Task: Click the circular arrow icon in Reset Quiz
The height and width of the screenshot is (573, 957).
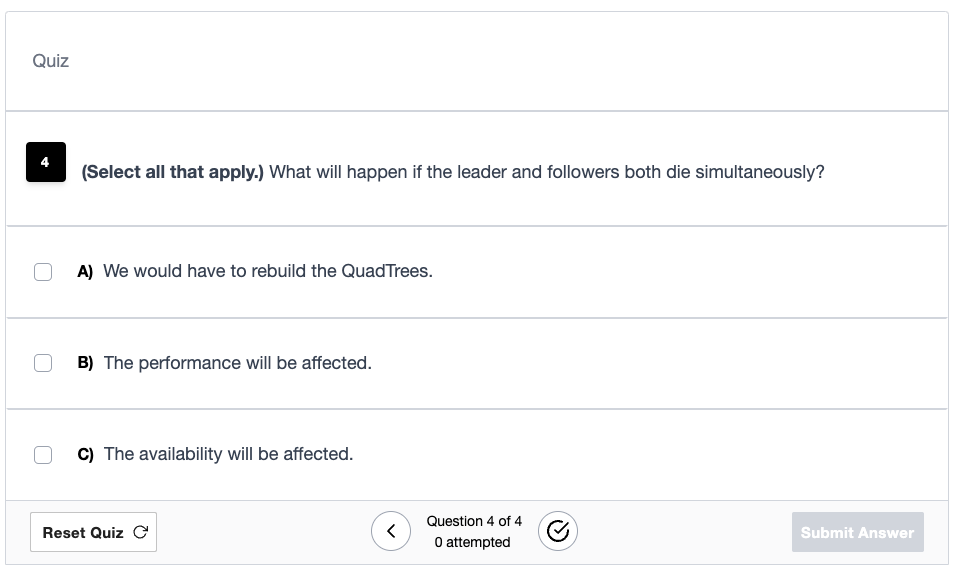Action: click(140, 532)
